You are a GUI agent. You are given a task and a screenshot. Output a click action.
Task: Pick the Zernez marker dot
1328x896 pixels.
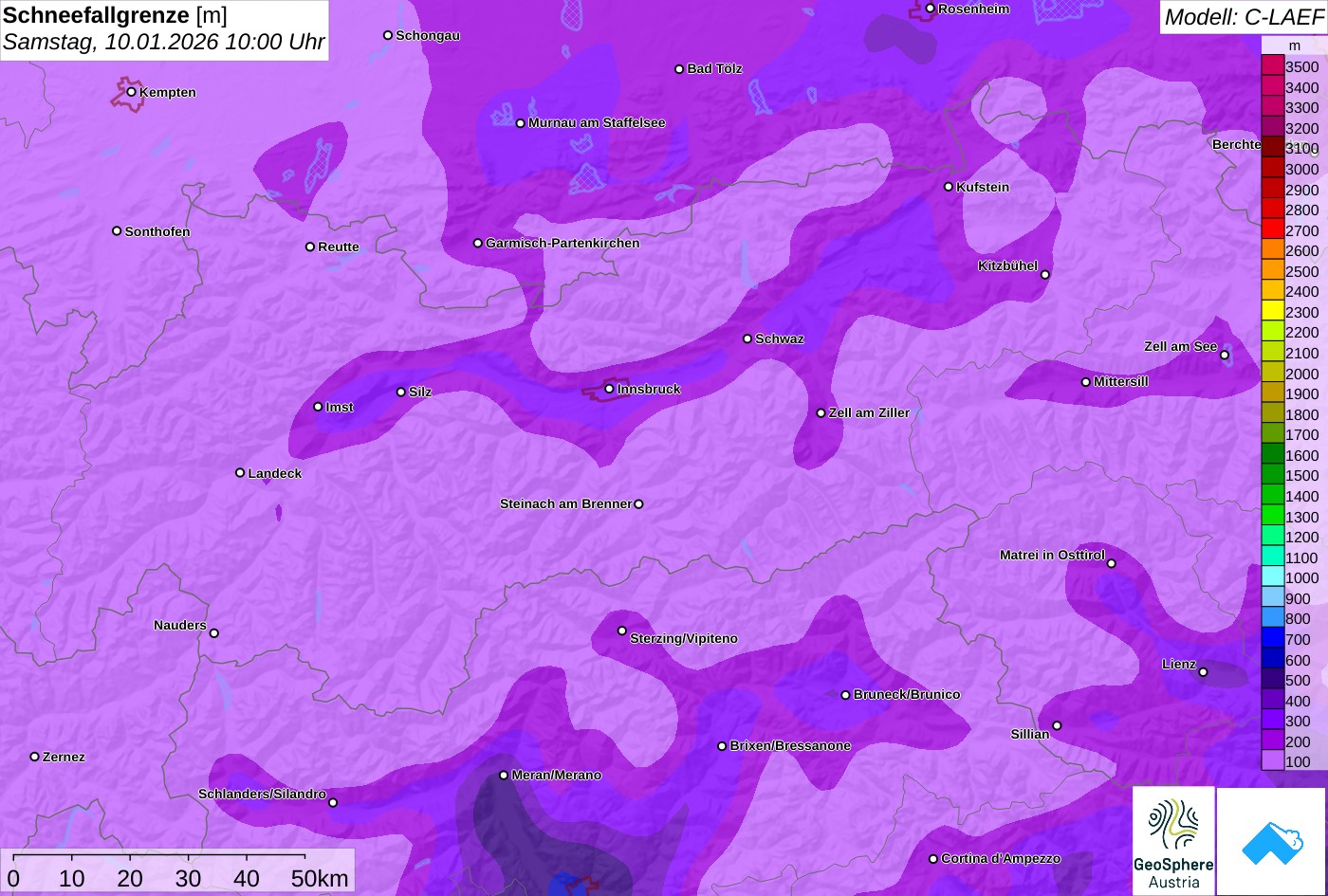35,757
